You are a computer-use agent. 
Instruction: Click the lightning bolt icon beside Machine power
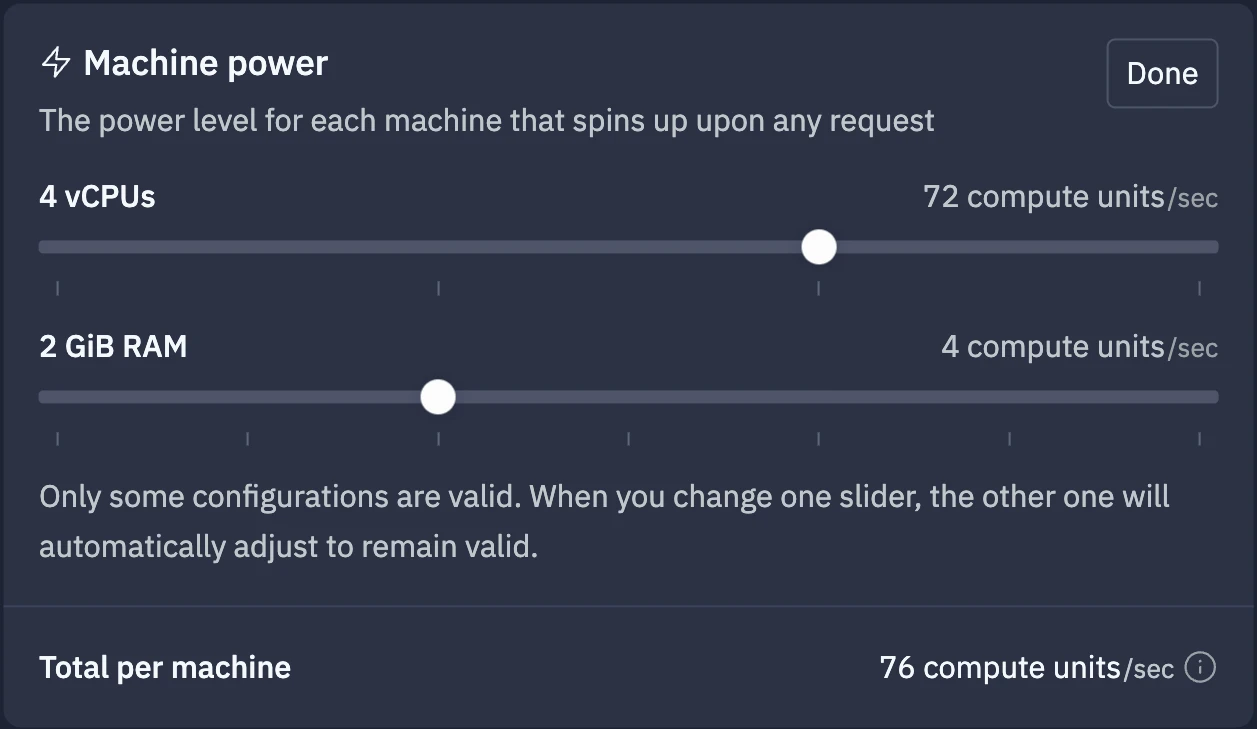(x=56, y=63)
